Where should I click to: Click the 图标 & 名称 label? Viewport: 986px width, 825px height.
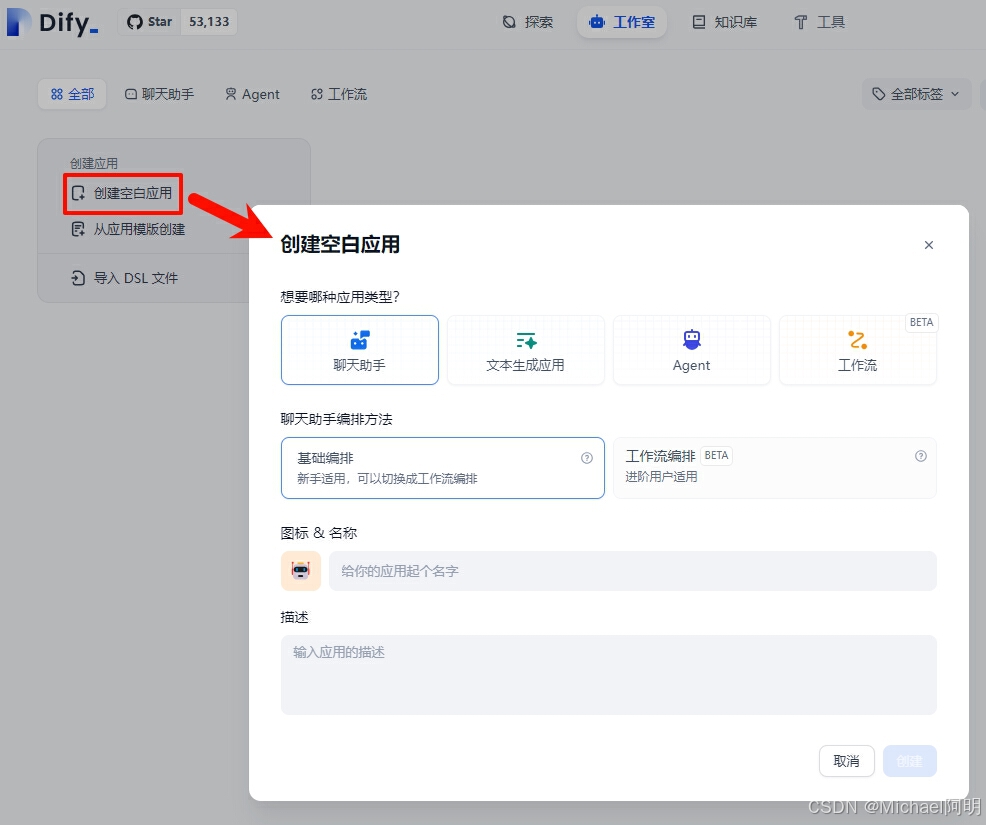(x=319, y=533)
